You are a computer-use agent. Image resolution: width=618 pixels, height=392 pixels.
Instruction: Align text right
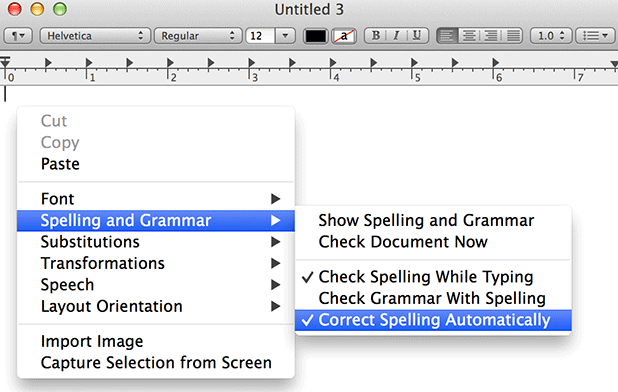tap(491, 36)
